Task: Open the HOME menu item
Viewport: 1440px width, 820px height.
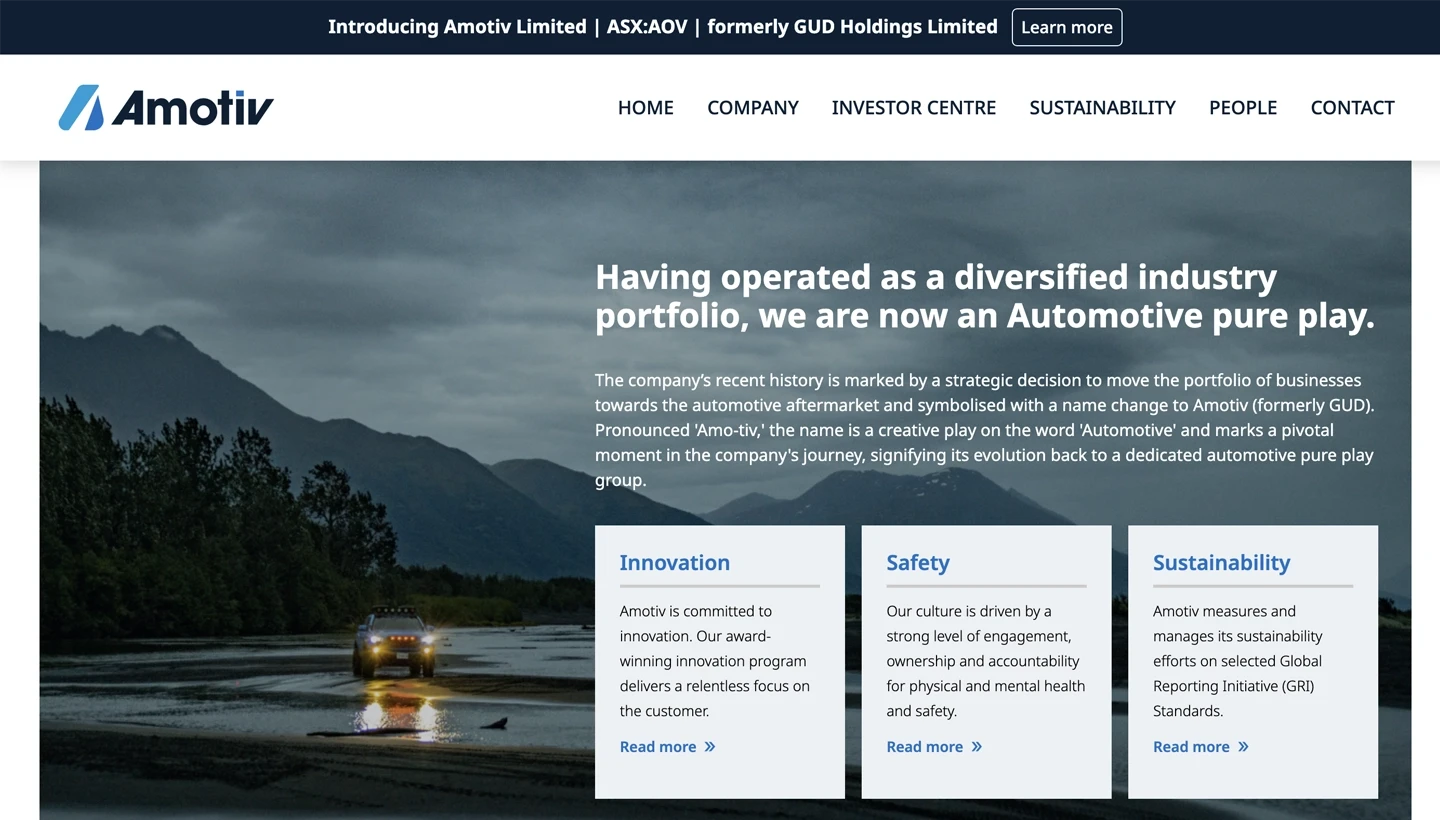Action: coord(646,107)
